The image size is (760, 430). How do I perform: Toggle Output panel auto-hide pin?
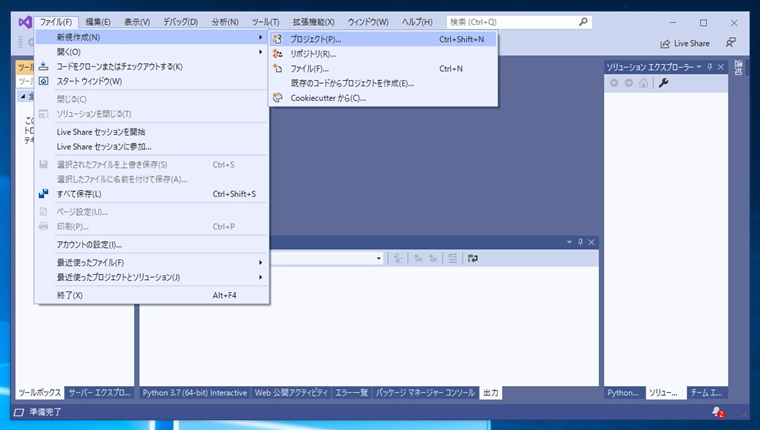tap(580, 242)
